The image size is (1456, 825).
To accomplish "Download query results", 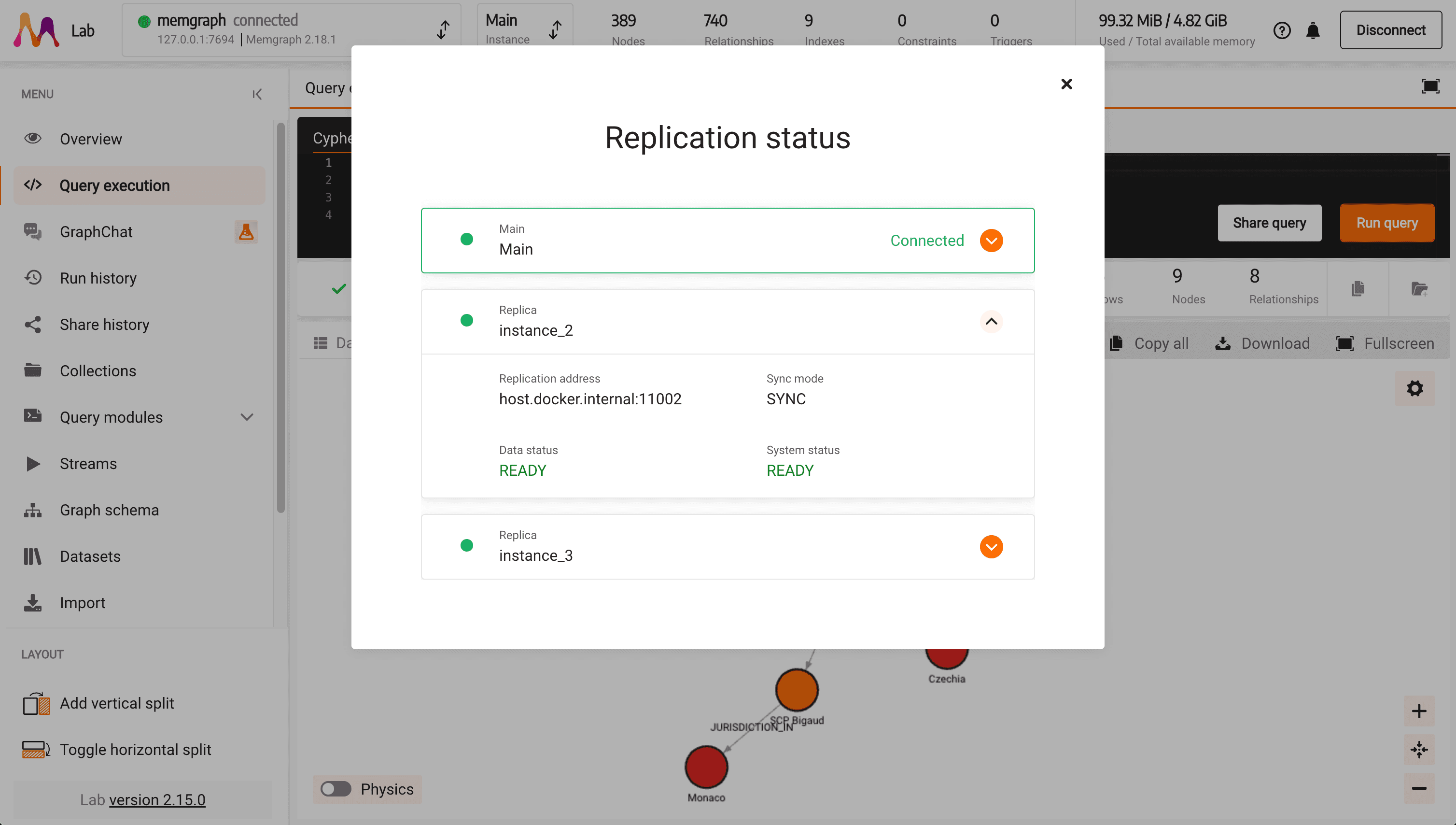I will 1262,343.
